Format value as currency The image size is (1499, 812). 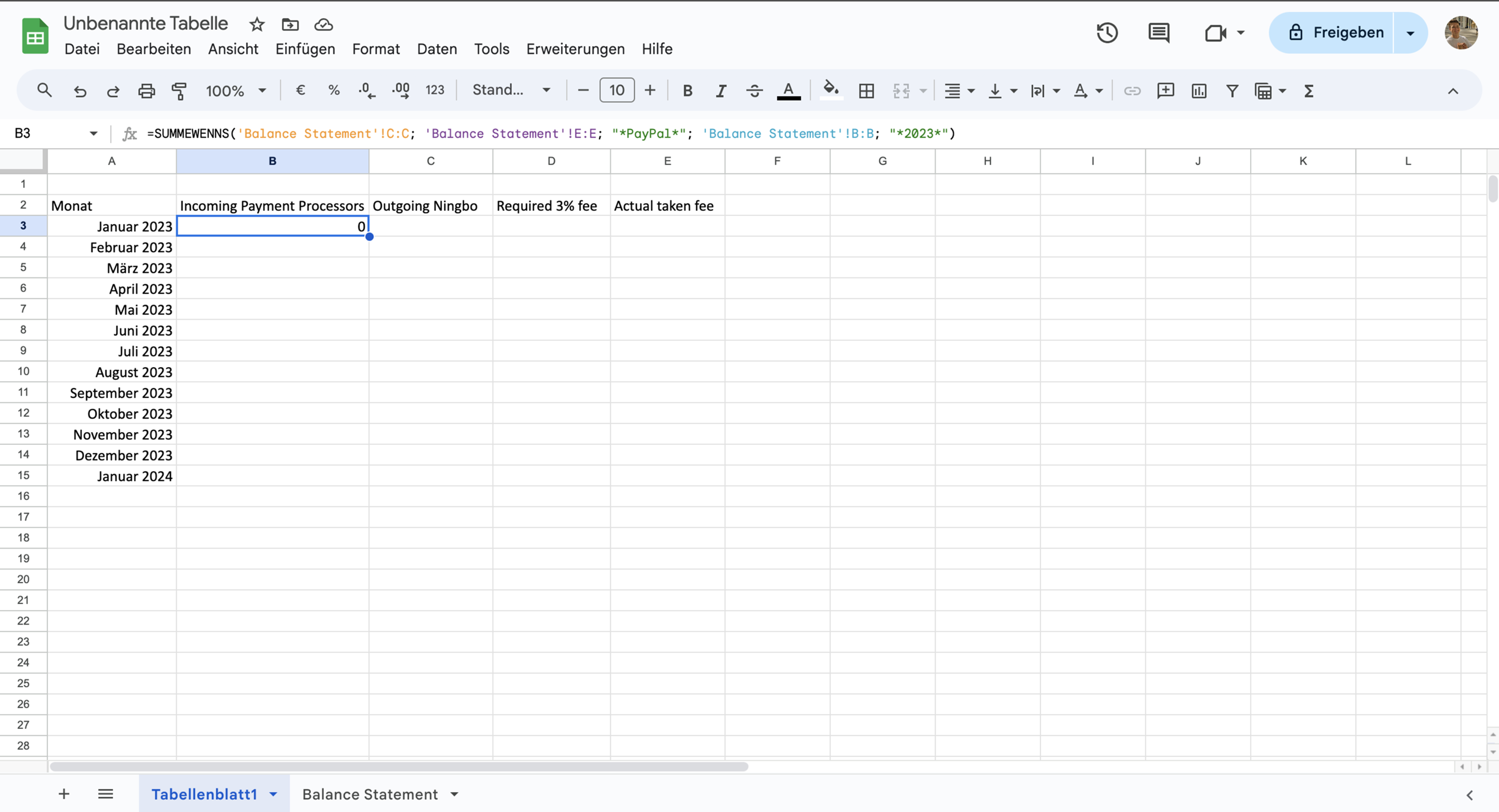point(300,90)
